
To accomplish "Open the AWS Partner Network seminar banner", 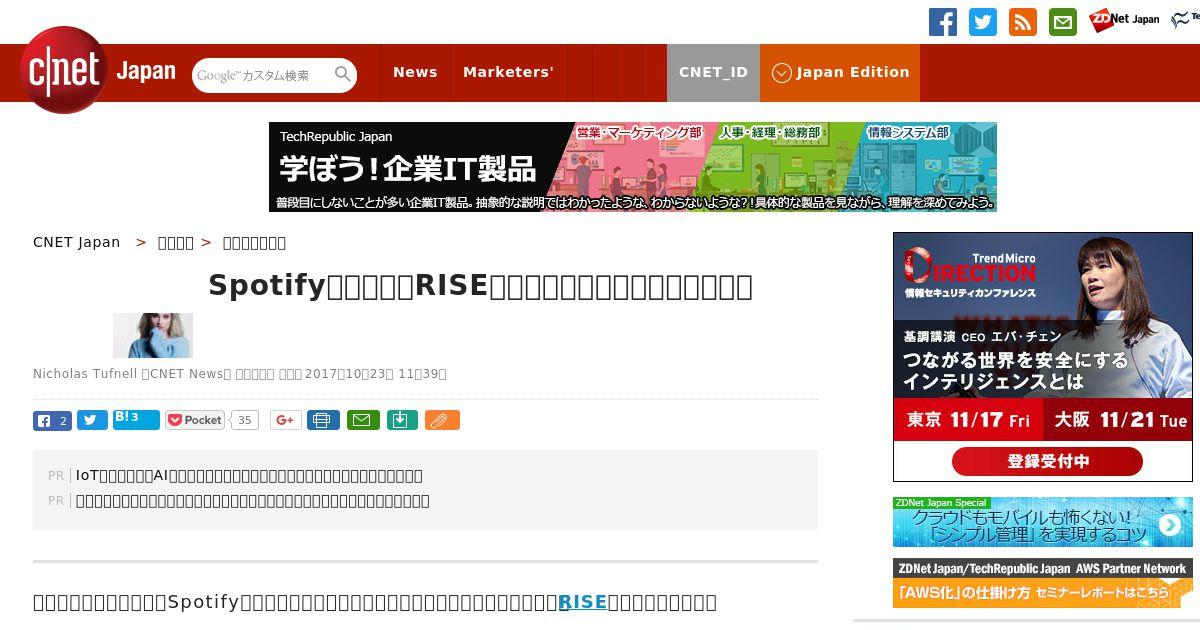I will coord(1043,583).
